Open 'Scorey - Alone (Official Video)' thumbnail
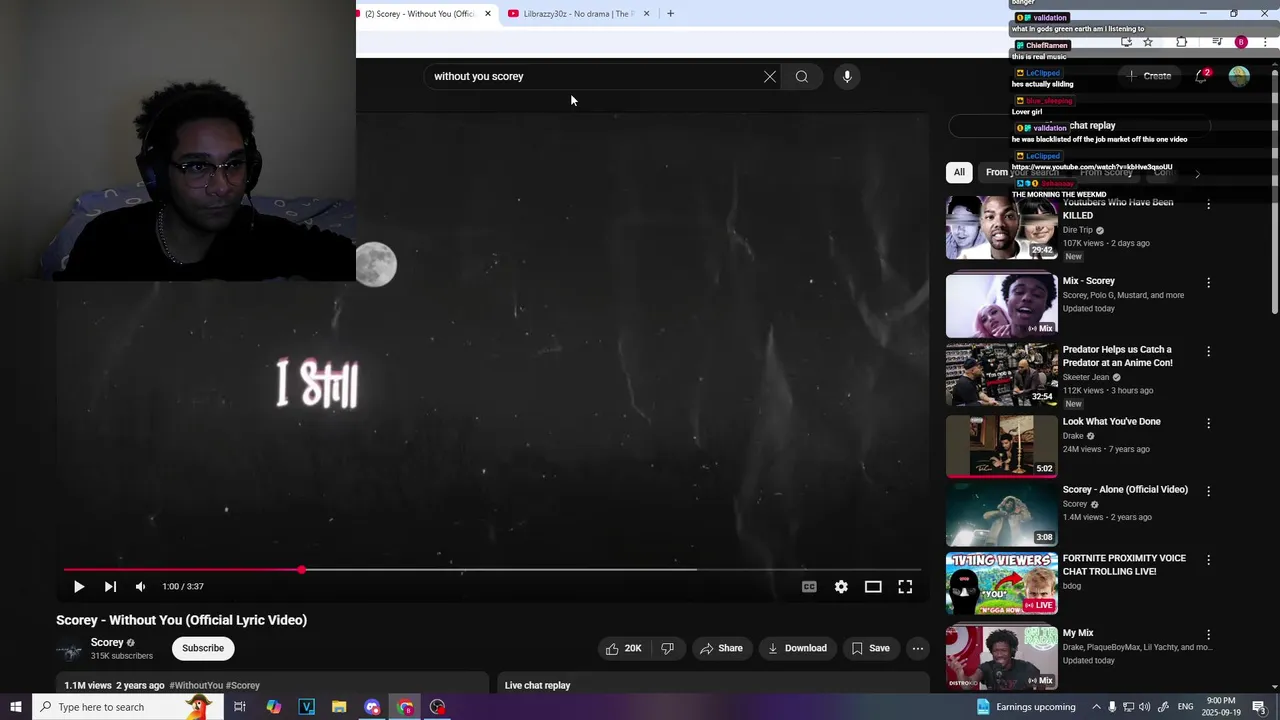The image size is (1280, 720). click(x=1001, y=515)
